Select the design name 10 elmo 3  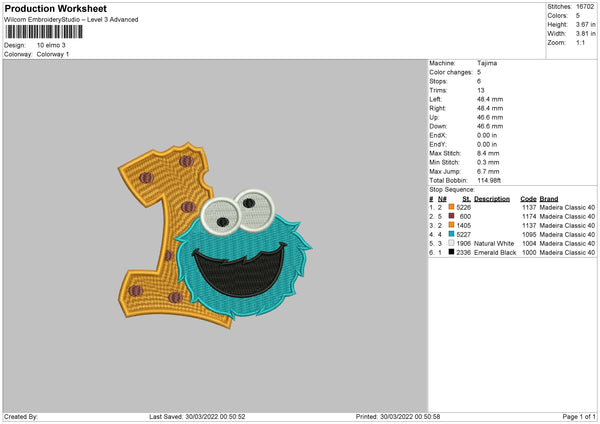coord(54,45)
